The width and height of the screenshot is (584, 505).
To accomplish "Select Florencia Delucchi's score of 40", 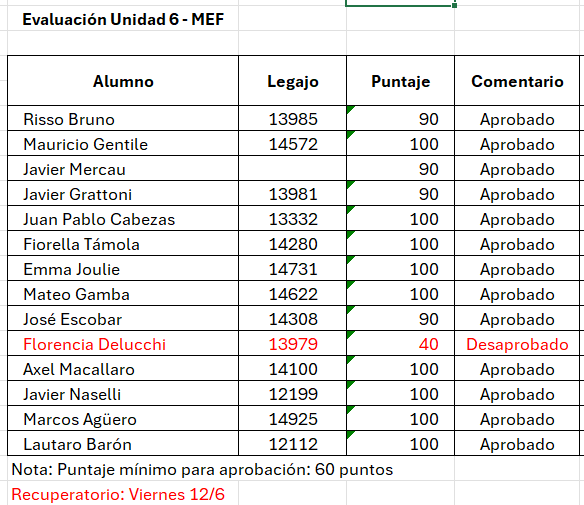I will [400, 344].
